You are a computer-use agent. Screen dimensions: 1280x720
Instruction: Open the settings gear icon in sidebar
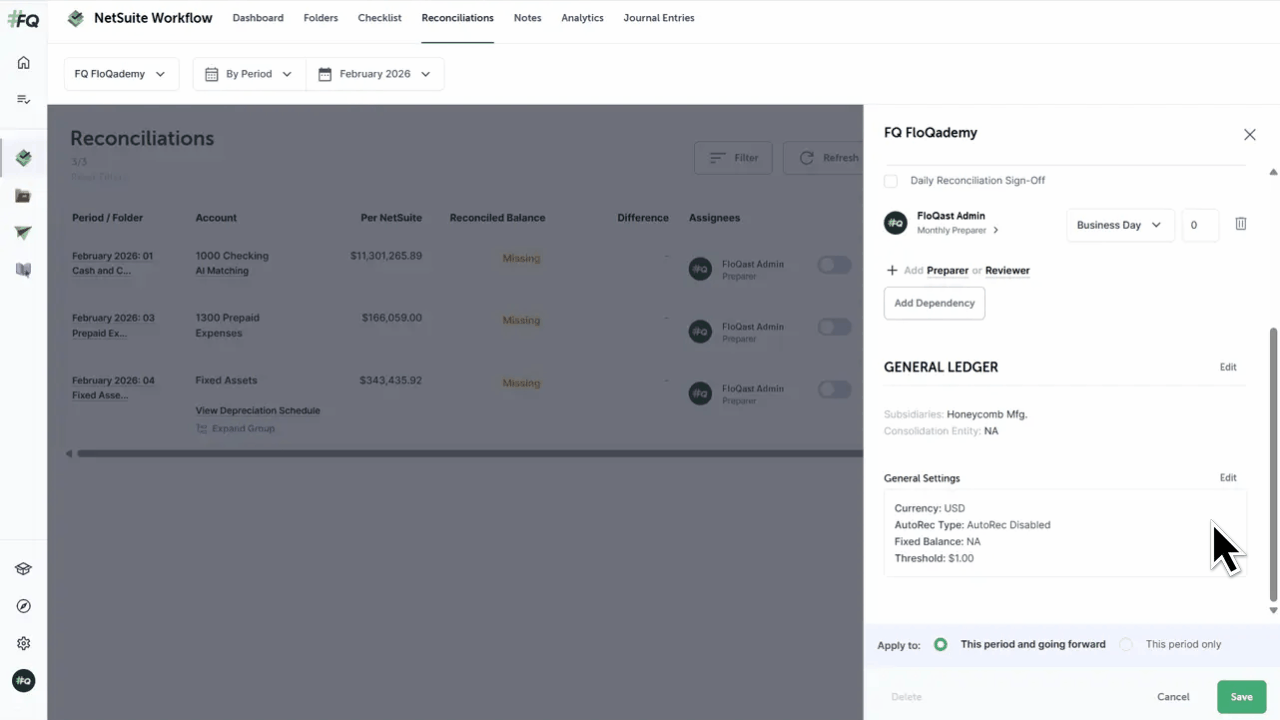point(23,643)
